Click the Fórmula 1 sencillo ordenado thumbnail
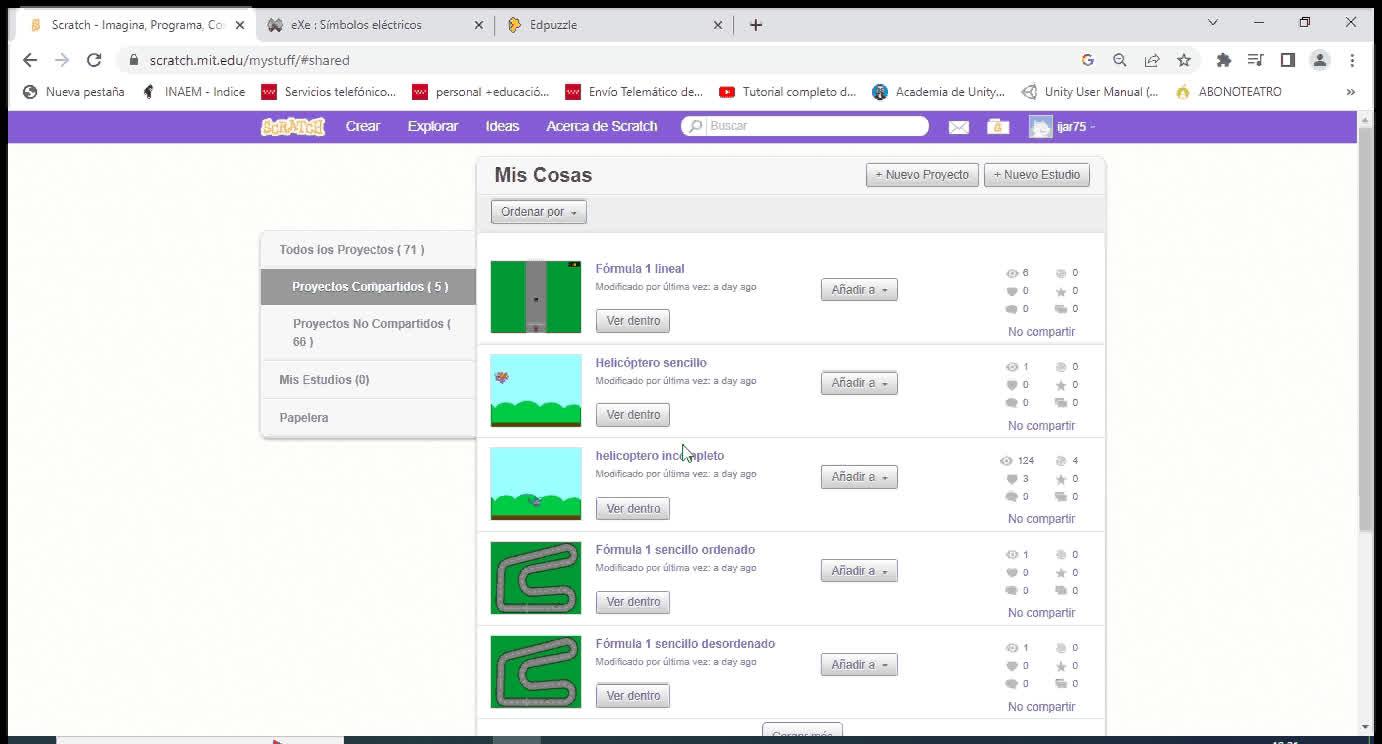The height and width of the screenshot is (744, 1382). [x=536, y=578]
